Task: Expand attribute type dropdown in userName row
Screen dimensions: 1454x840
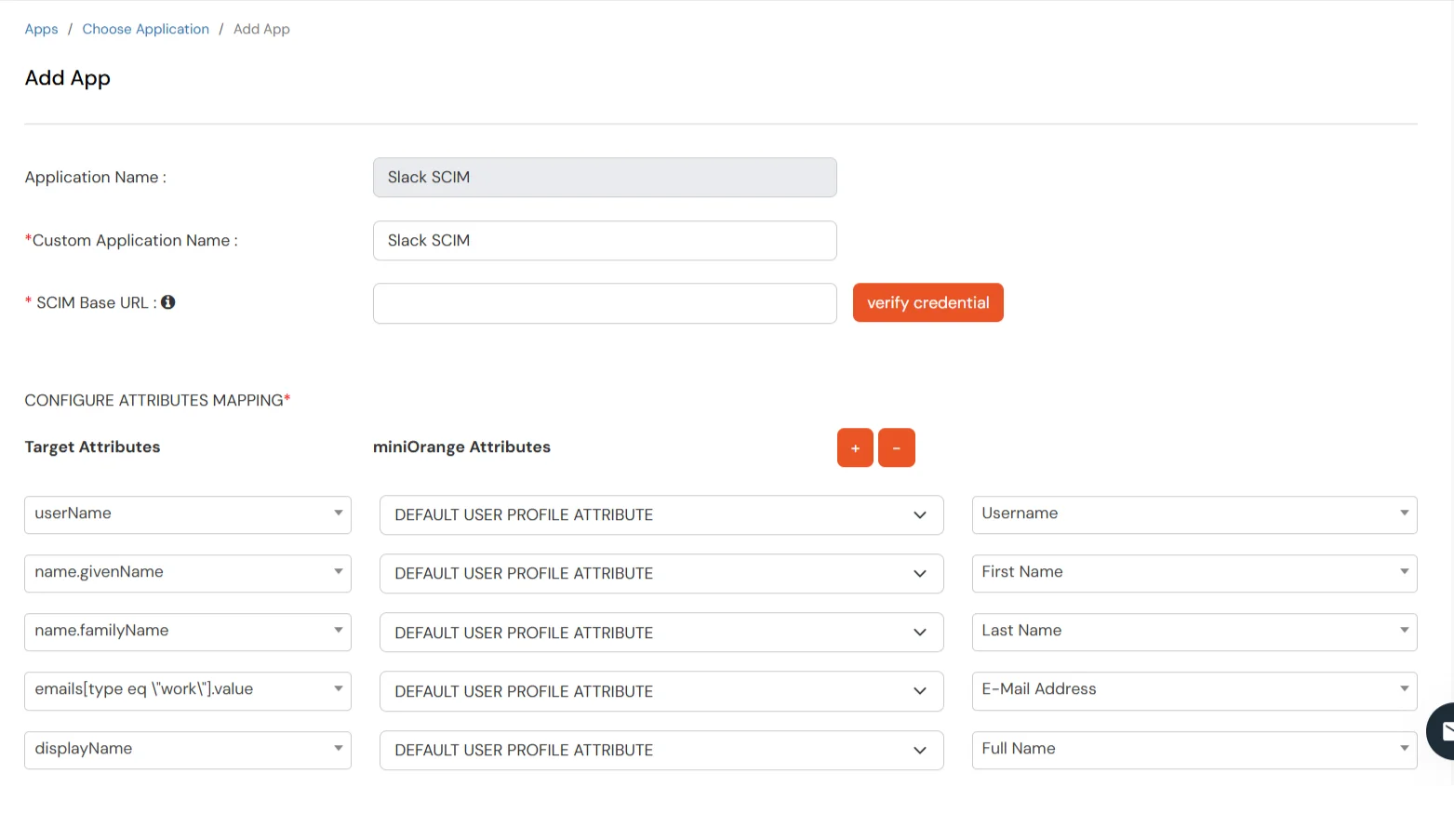Action: click(660, 515)
